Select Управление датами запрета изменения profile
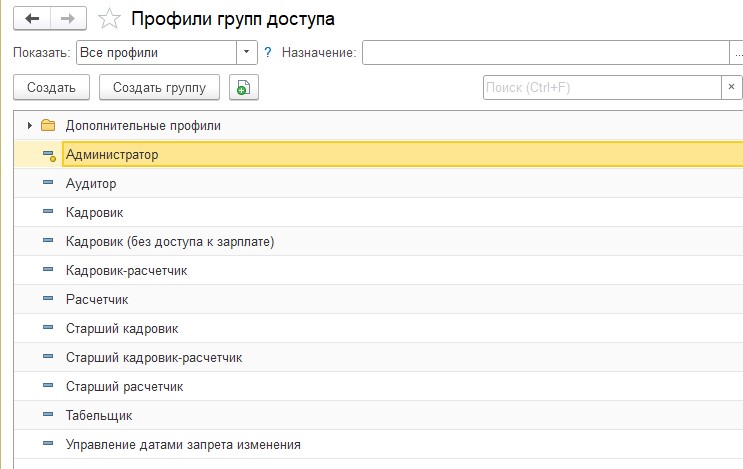This screenshot has width=743, height=469. click(183, 444)
